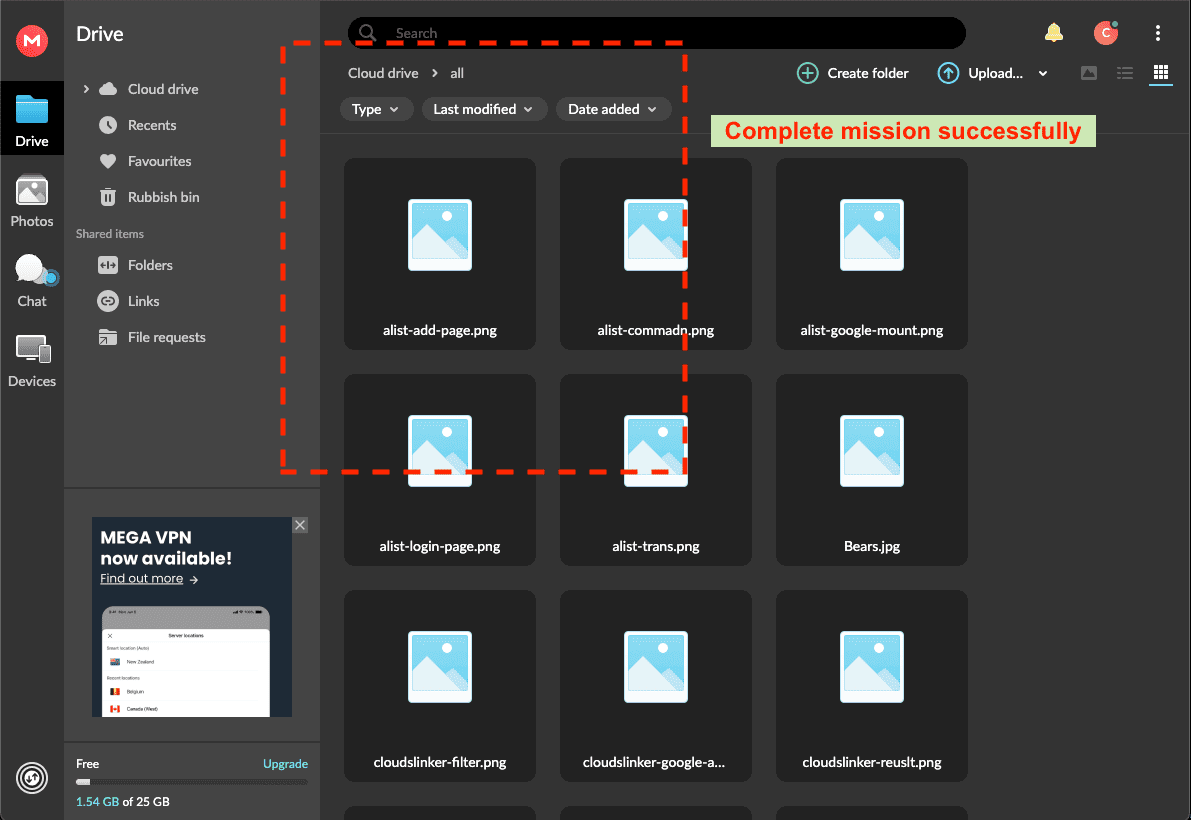Screen dimensions: 1191x820
Task: Select the cloudslinker-filter.png thumbnail
Action: tap(440, 667)
